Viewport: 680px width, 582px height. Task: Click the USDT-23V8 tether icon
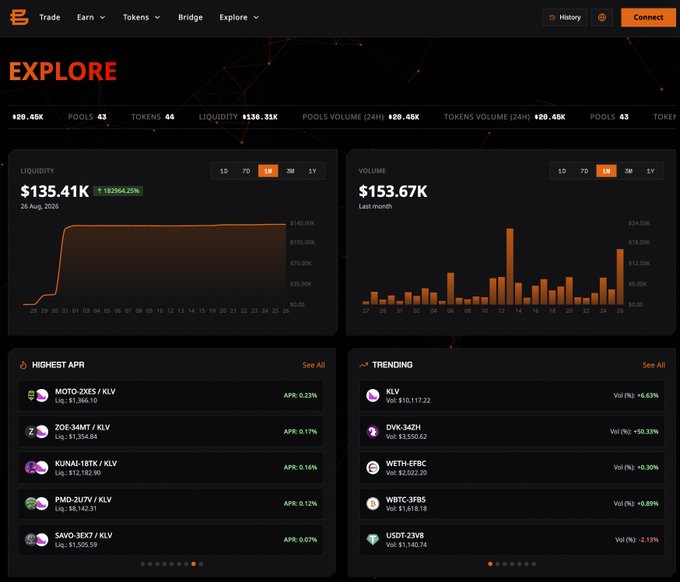(373, 539)
